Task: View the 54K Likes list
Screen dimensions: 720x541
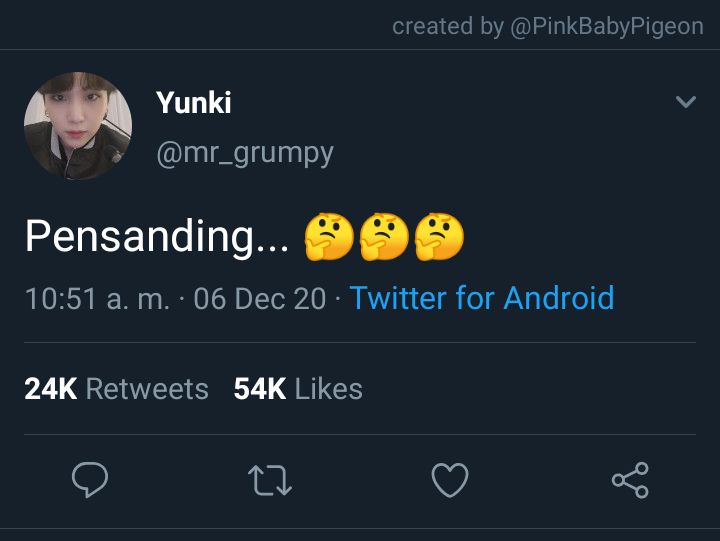Action: click(x=298, y=389)
